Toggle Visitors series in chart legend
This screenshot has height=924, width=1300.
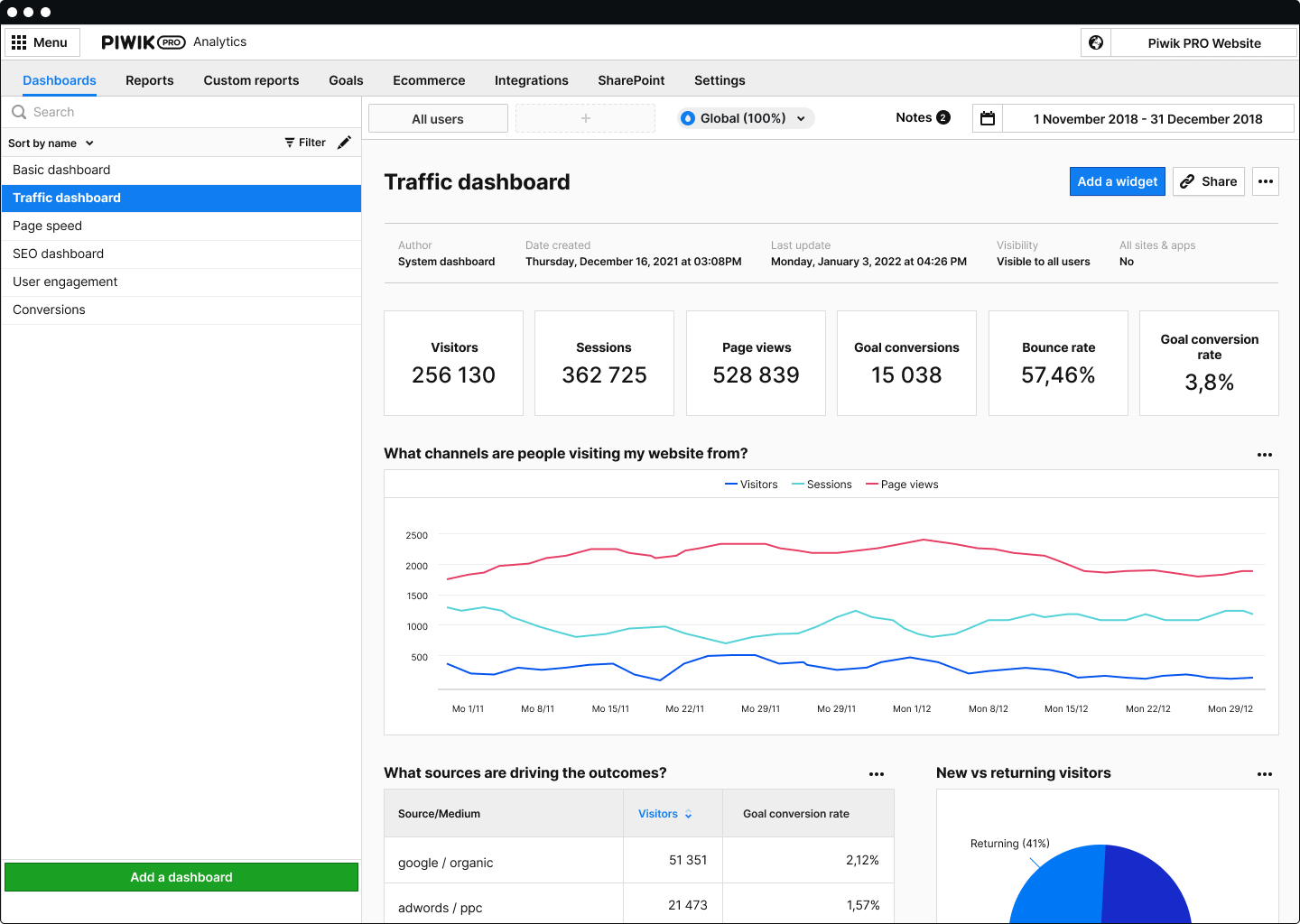(751, 485)
